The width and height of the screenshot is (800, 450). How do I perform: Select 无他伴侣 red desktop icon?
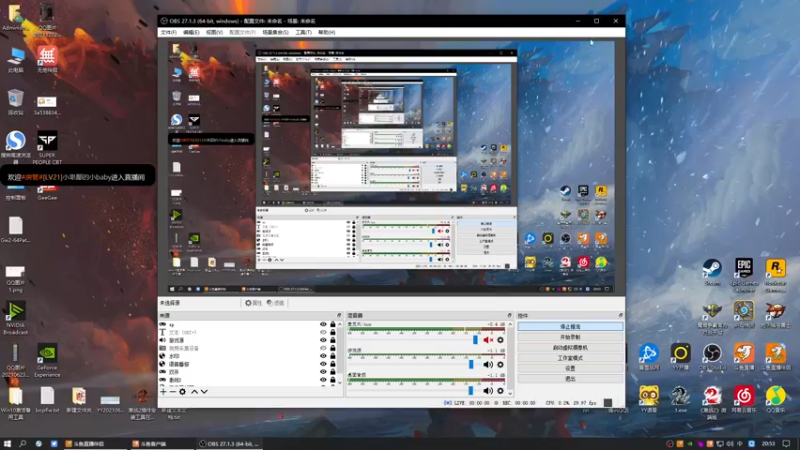(47, 59)
